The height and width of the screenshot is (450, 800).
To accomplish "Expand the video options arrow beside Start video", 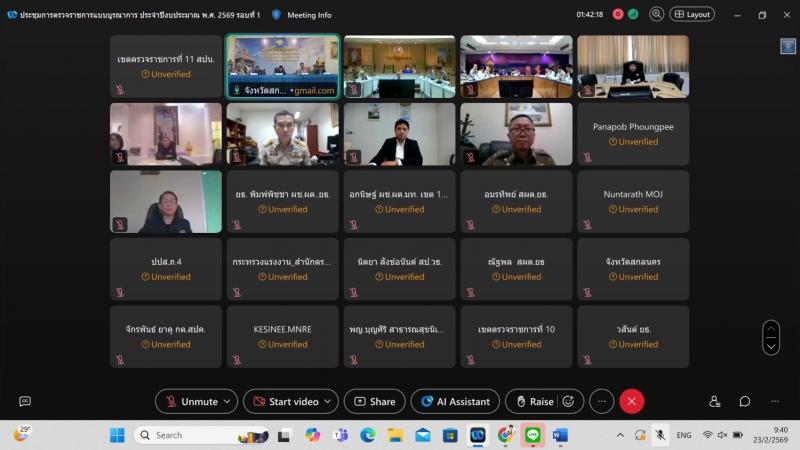I will 328,402.
